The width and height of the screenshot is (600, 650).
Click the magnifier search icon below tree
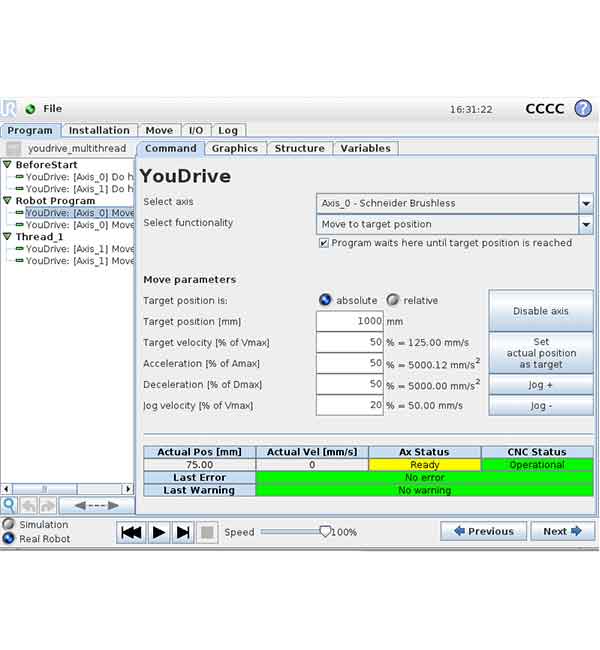[9, 505]
